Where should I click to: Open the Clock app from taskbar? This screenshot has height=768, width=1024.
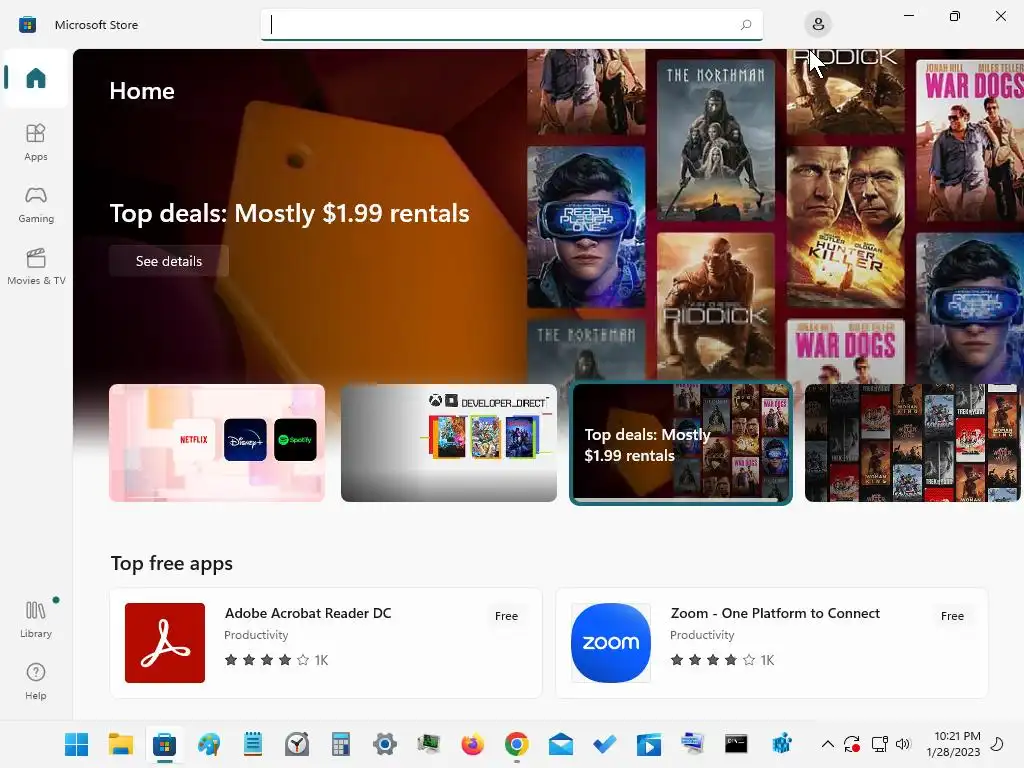(296, 744)
